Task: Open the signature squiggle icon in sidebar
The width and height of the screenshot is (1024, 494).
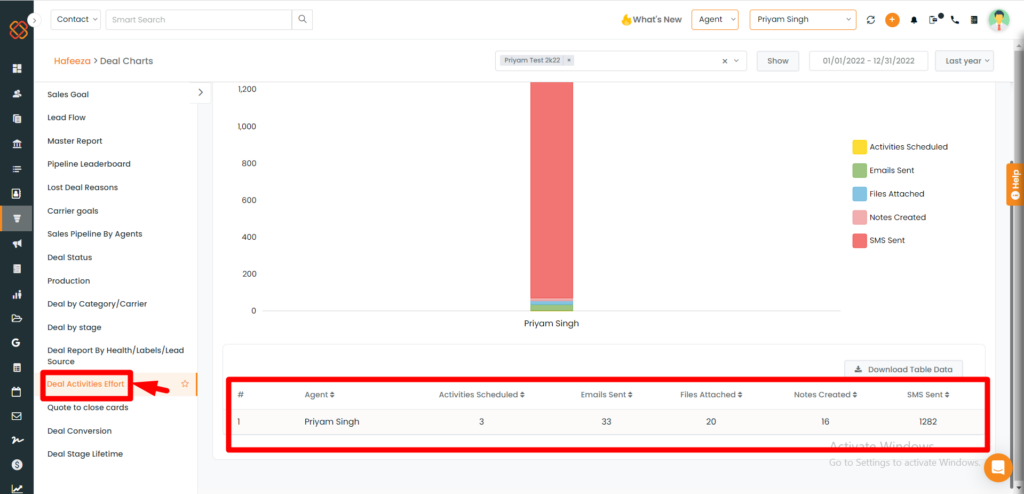Action: (17, 440)
